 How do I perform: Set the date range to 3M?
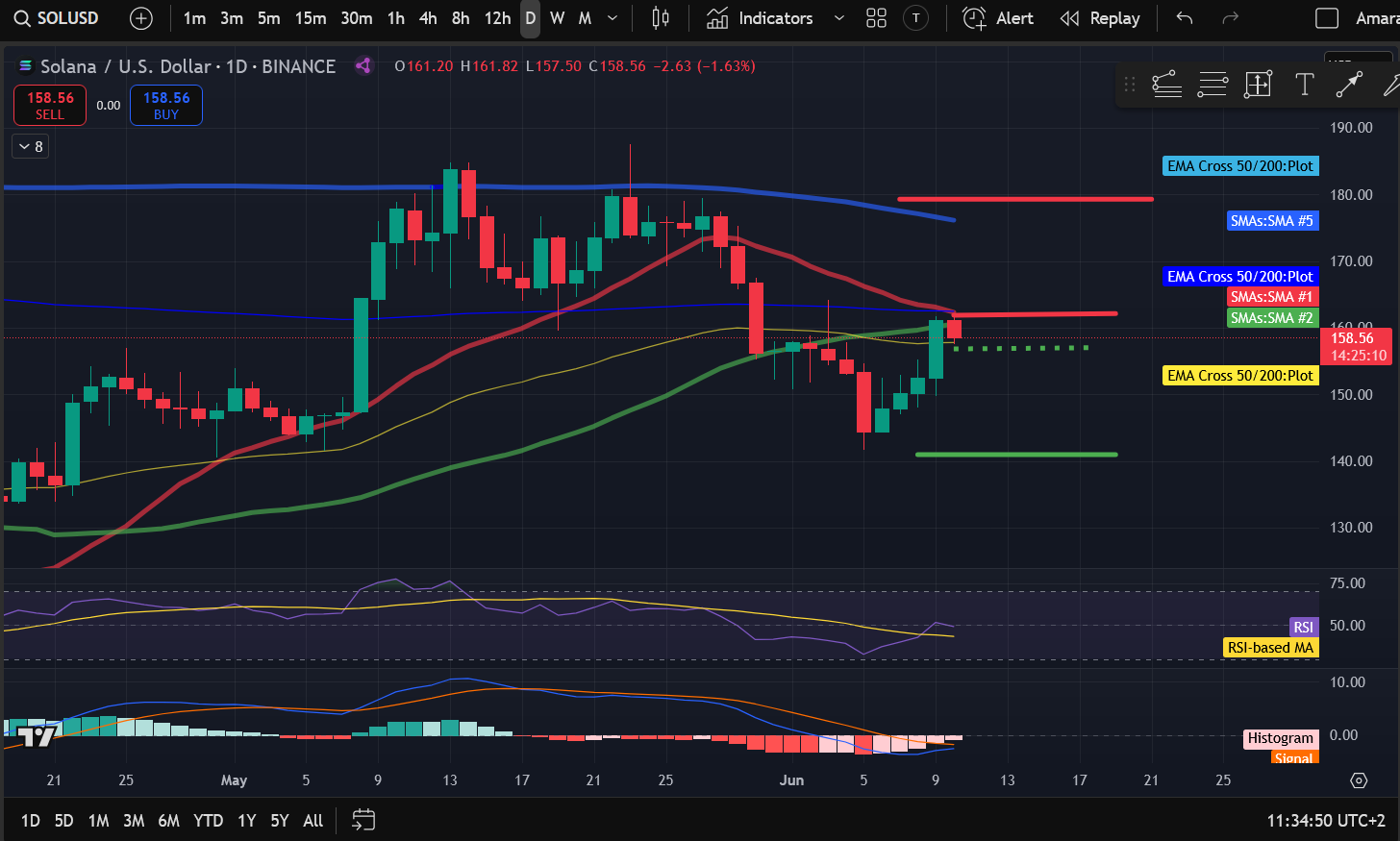click(x=134, y=821)
